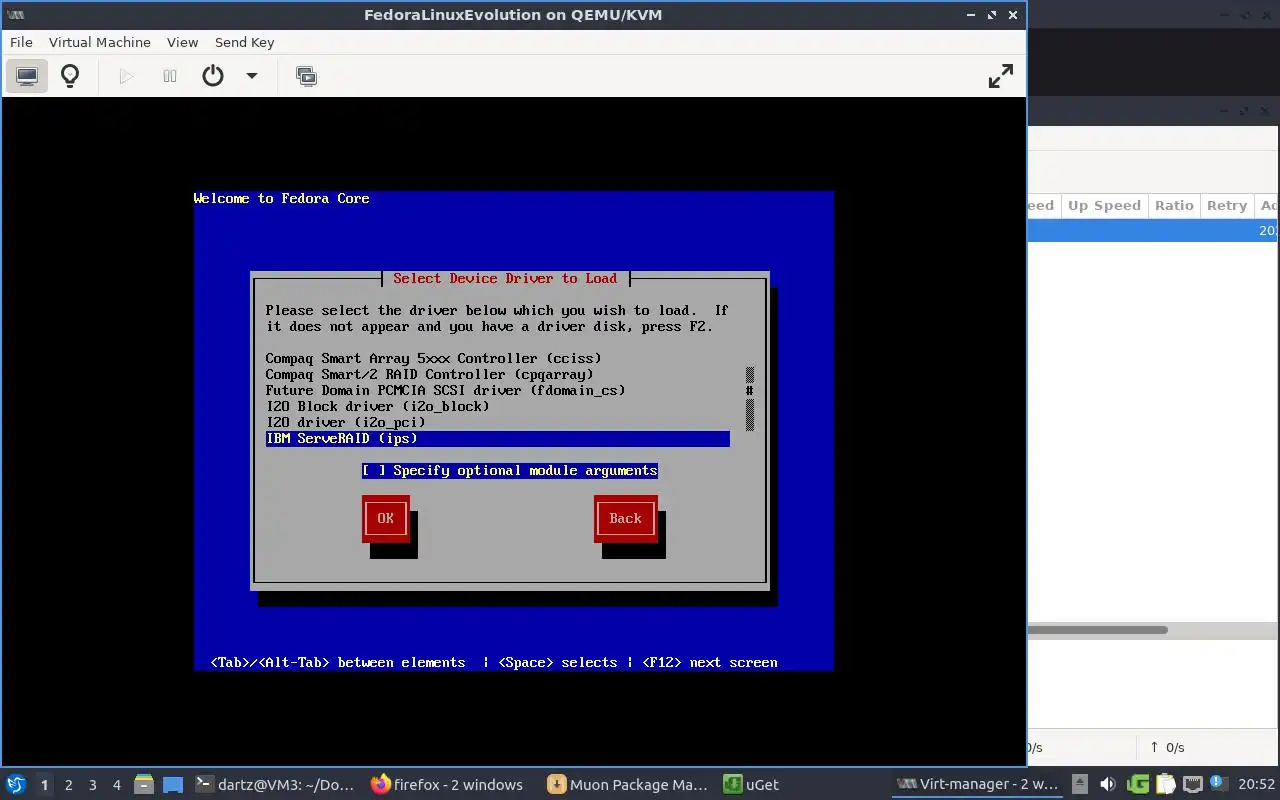
Task: Pause the virtual machine
Action: [x=170, y=76]
